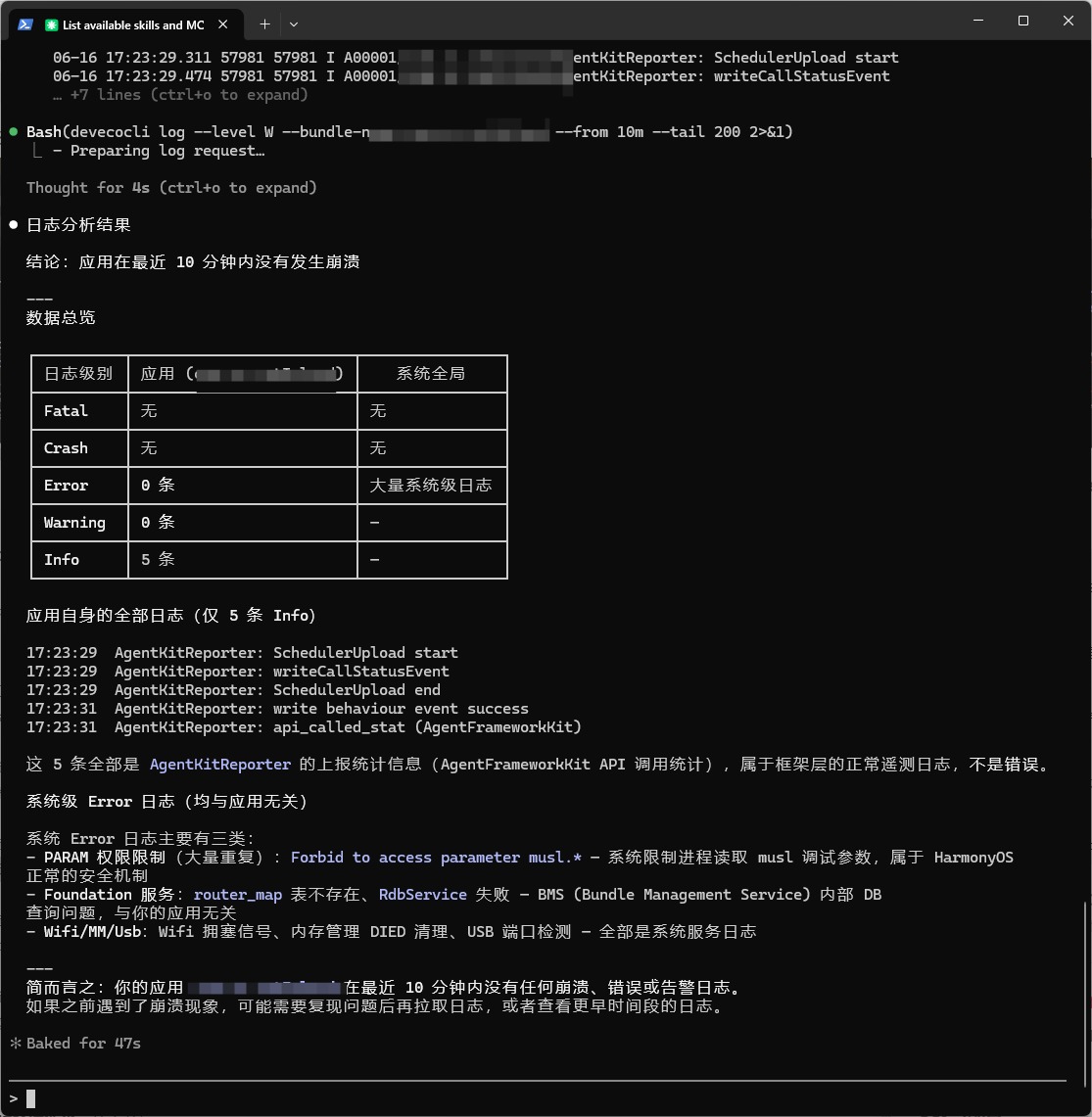This screenshot has height=1117, width=1092.
Task: Click the '- Foundation 服务:' bullet label
Action: 105,895
